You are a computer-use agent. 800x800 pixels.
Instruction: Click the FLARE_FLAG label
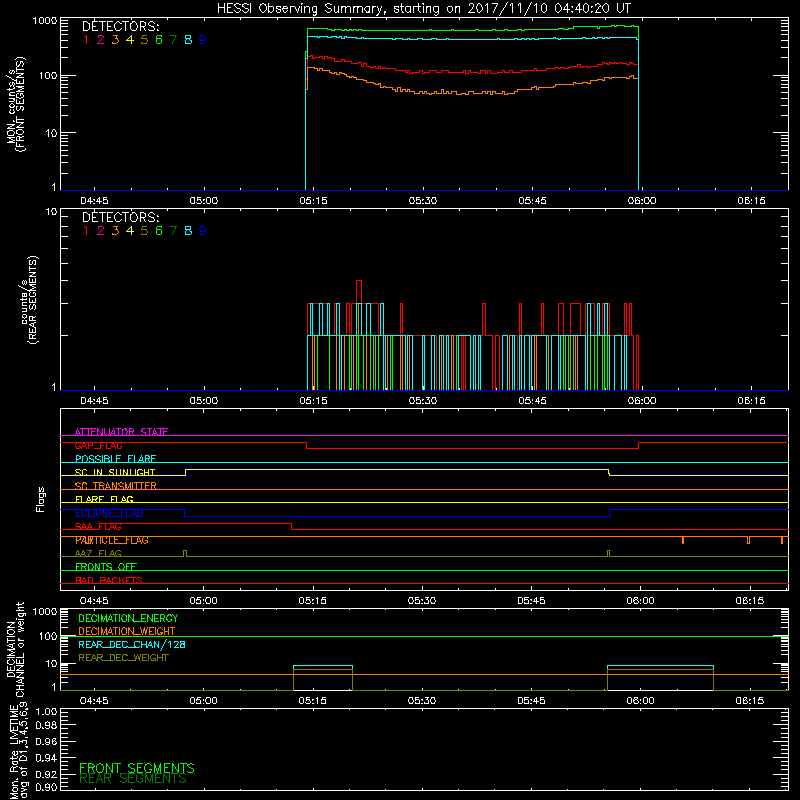tap(104, 499)
